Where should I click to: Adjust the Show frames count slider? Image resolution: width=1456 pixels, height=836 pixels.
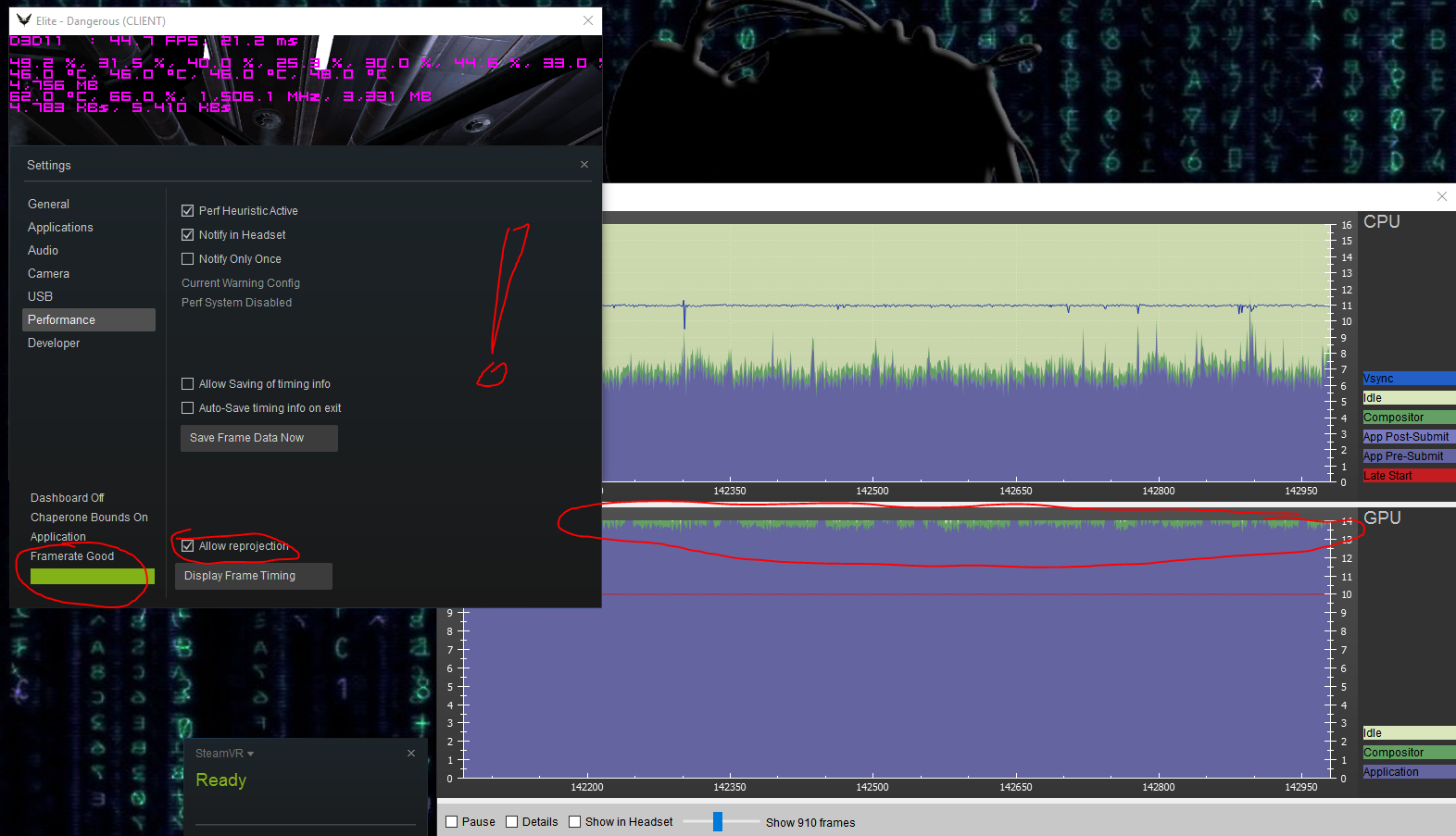point(718,822)
